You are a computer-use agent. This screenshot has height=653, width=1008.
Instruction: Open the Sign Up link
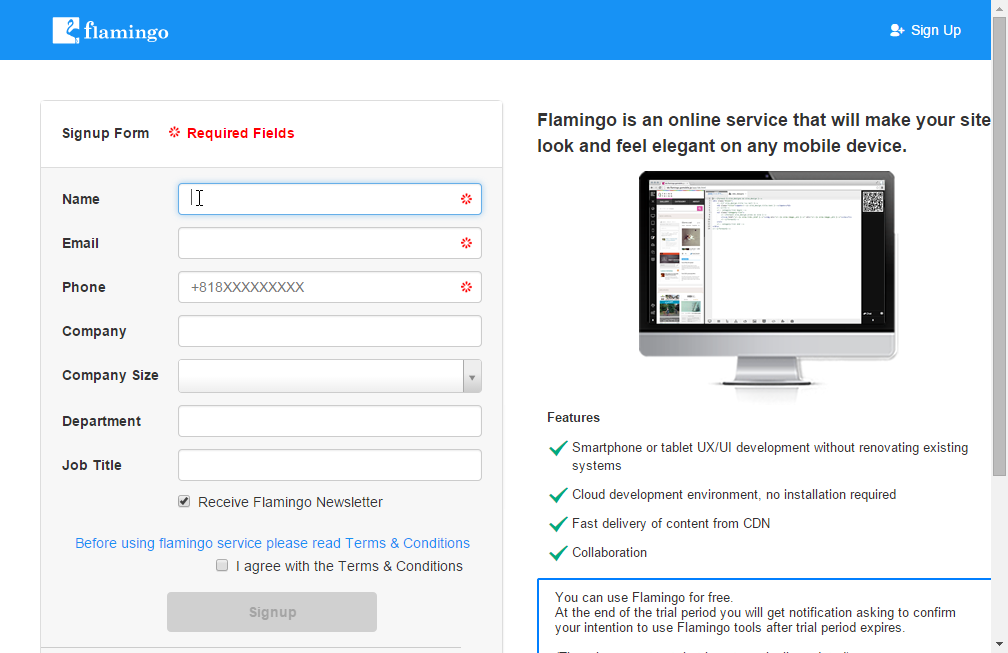coord(925,30)
